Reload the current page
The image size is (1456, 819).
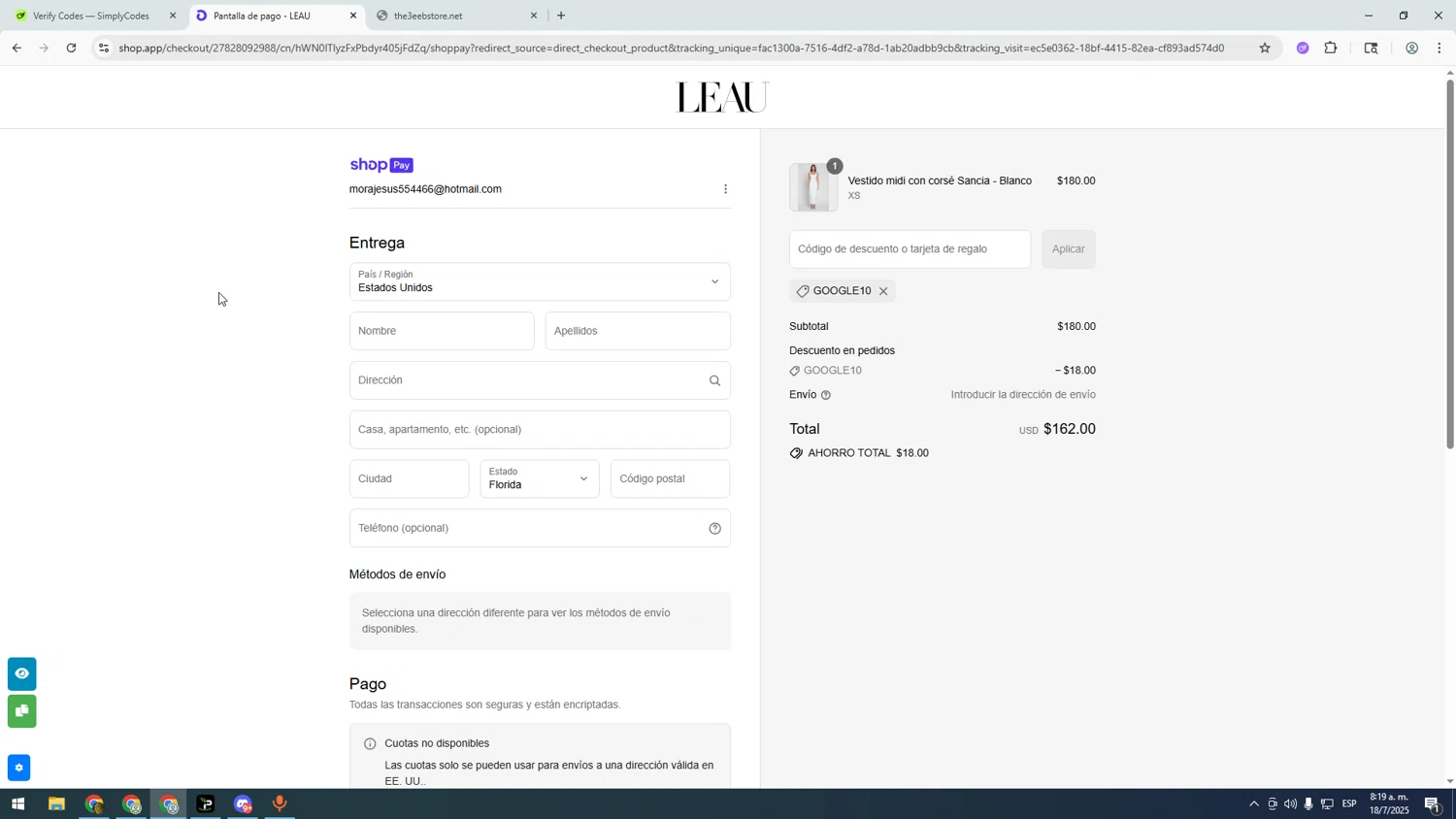(x=71, y=48)
